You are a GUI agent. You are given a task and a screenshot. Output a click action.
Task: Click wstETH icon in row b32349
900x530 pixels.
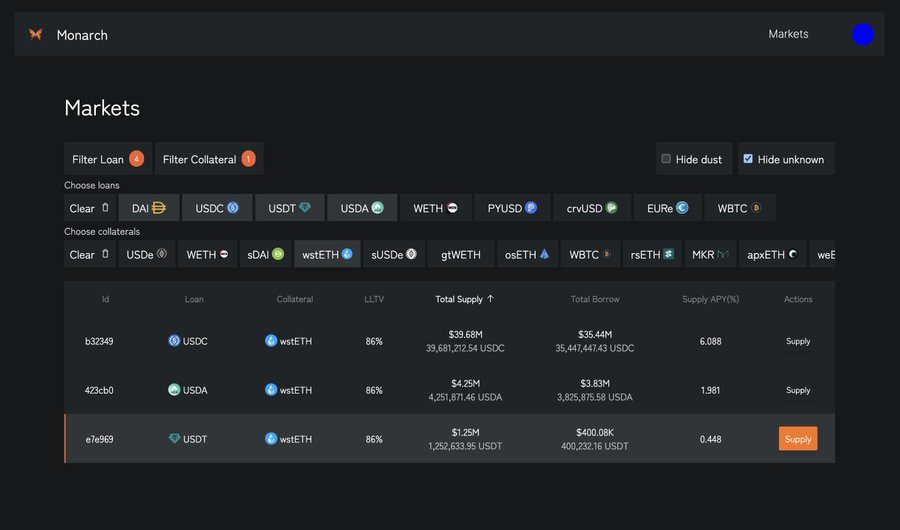point(271,341)
